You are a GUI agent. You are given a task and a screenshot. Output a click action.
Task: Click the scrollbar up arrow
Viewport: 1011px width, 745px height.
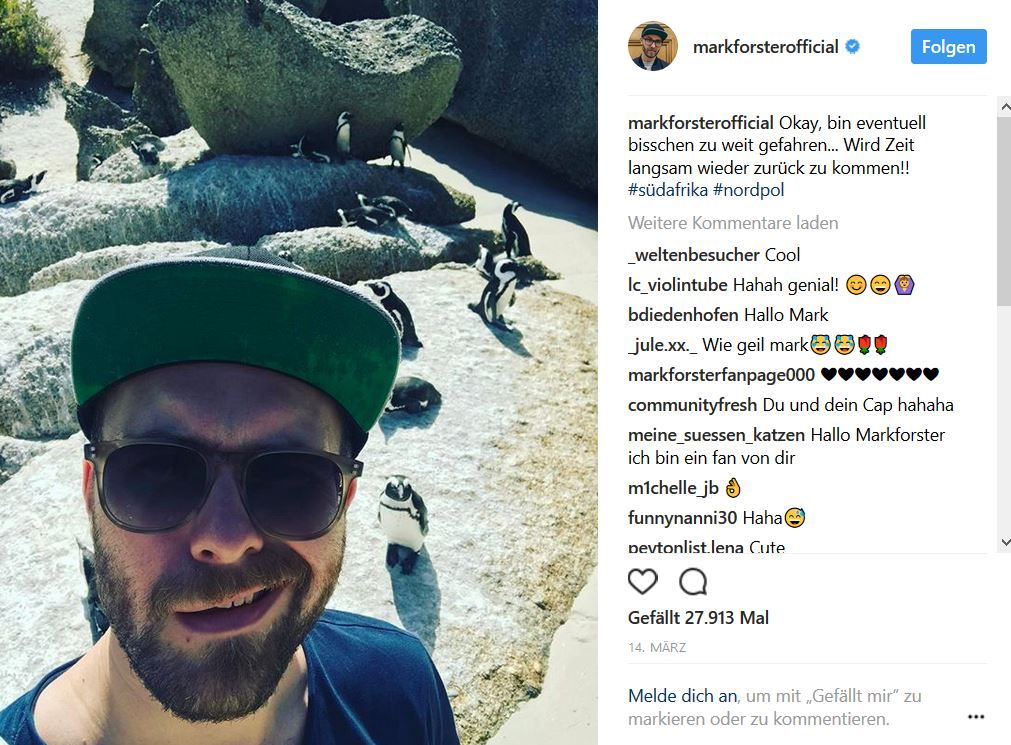[1005, 107]
